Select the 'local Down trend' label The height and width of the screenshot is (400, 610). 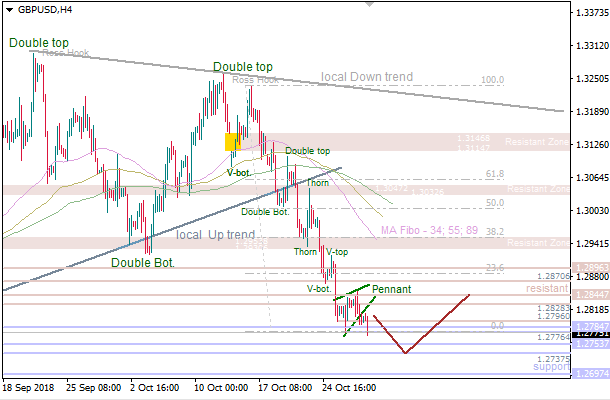click(x=367, y=77)
